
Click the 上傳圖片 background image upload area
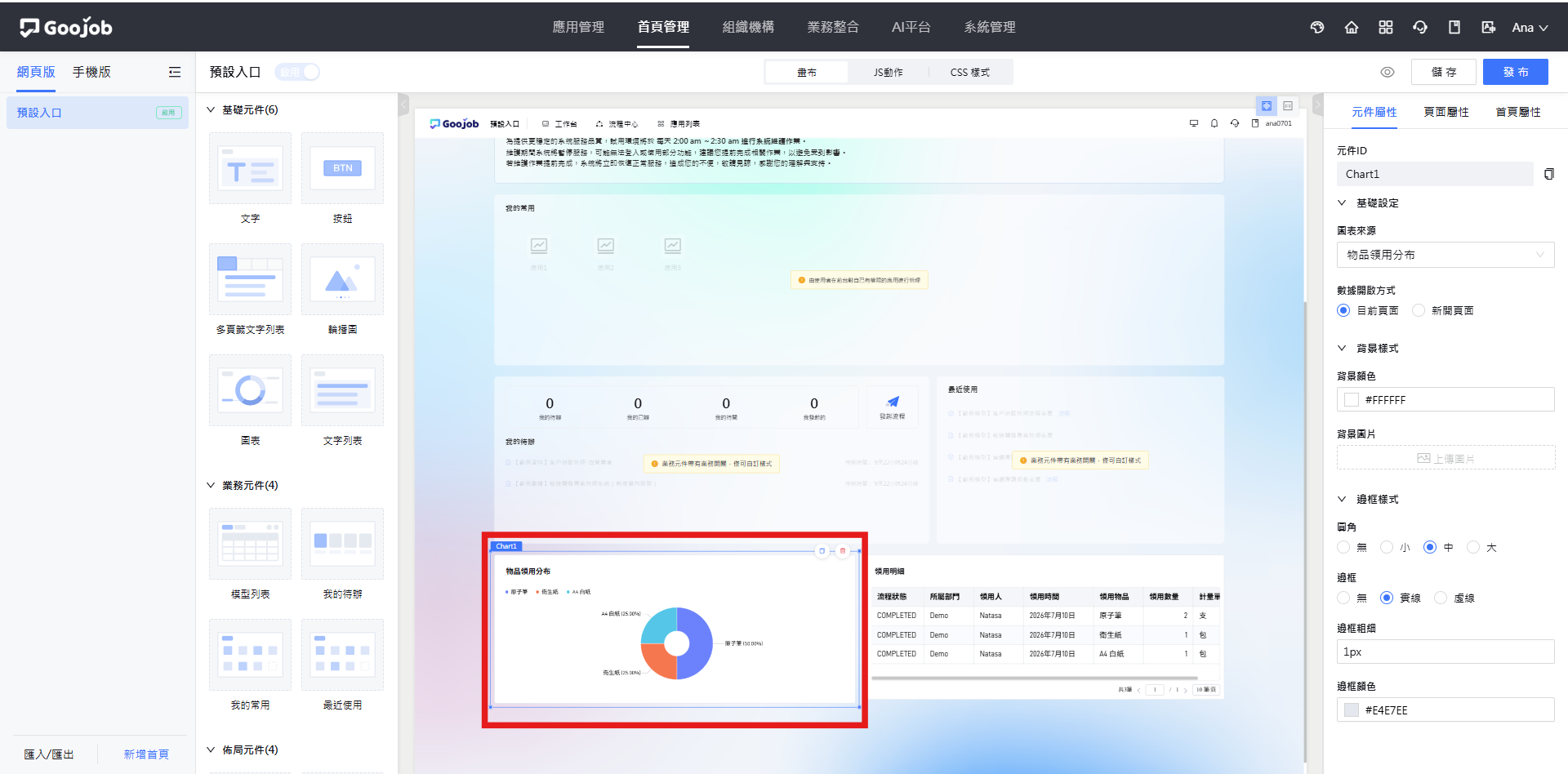[x=1445, y=458]
